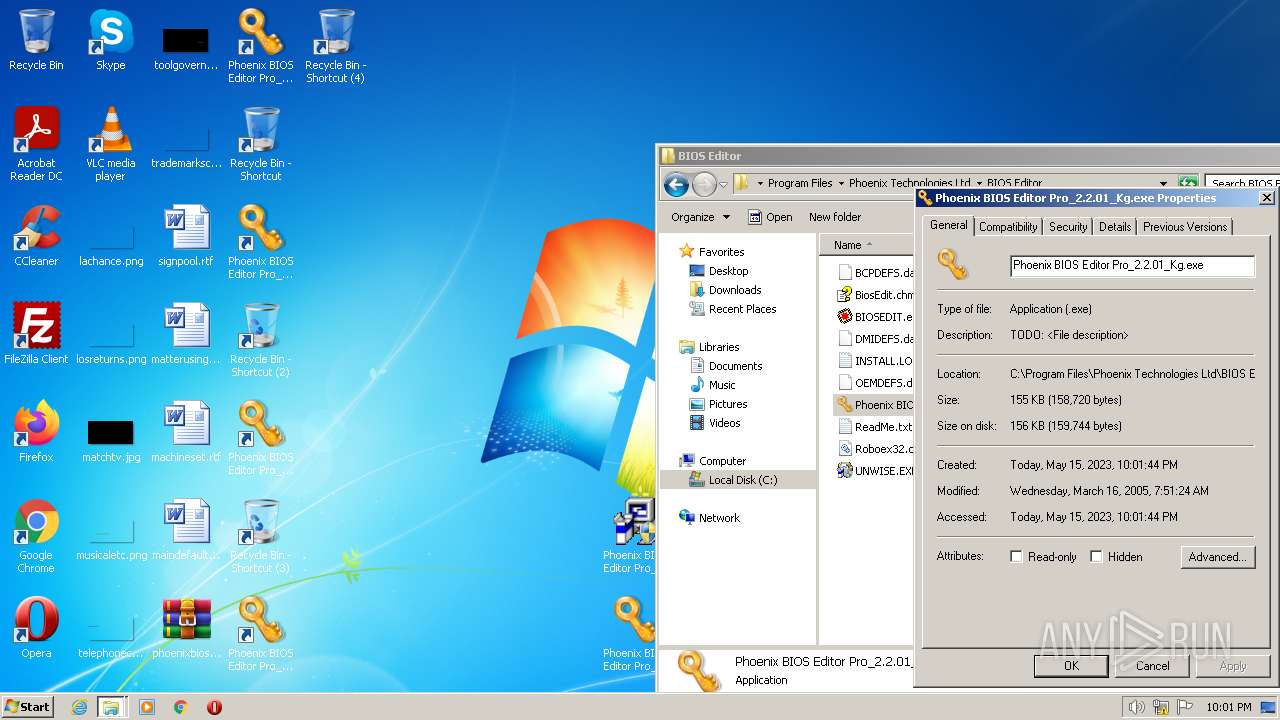Click the Explorer Forward navigation arrow
The height and width of the screenshot is (720, 1280).
tap(704, 184)
